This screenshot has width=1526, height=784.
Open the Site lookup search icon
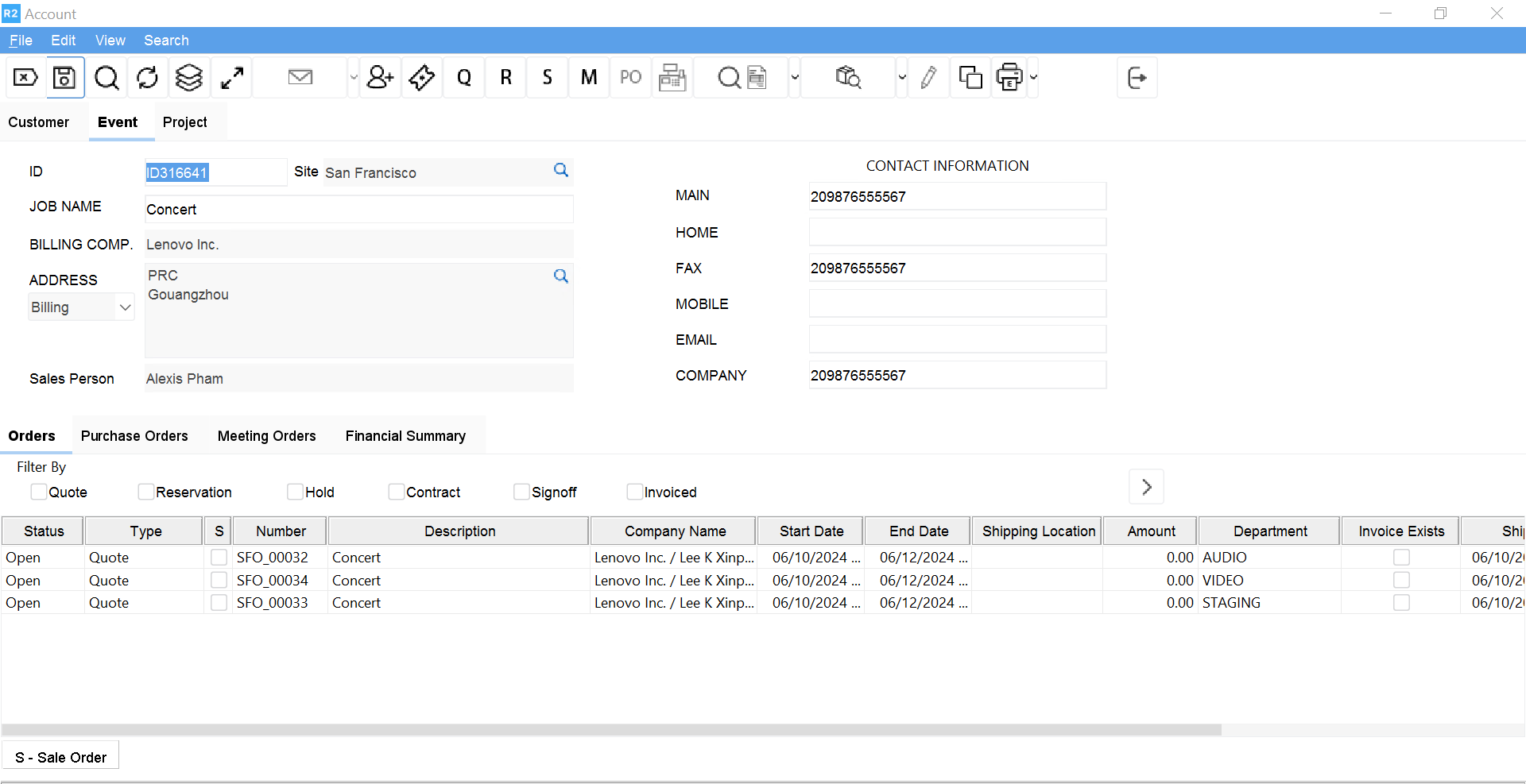click(x=560, y=171)
